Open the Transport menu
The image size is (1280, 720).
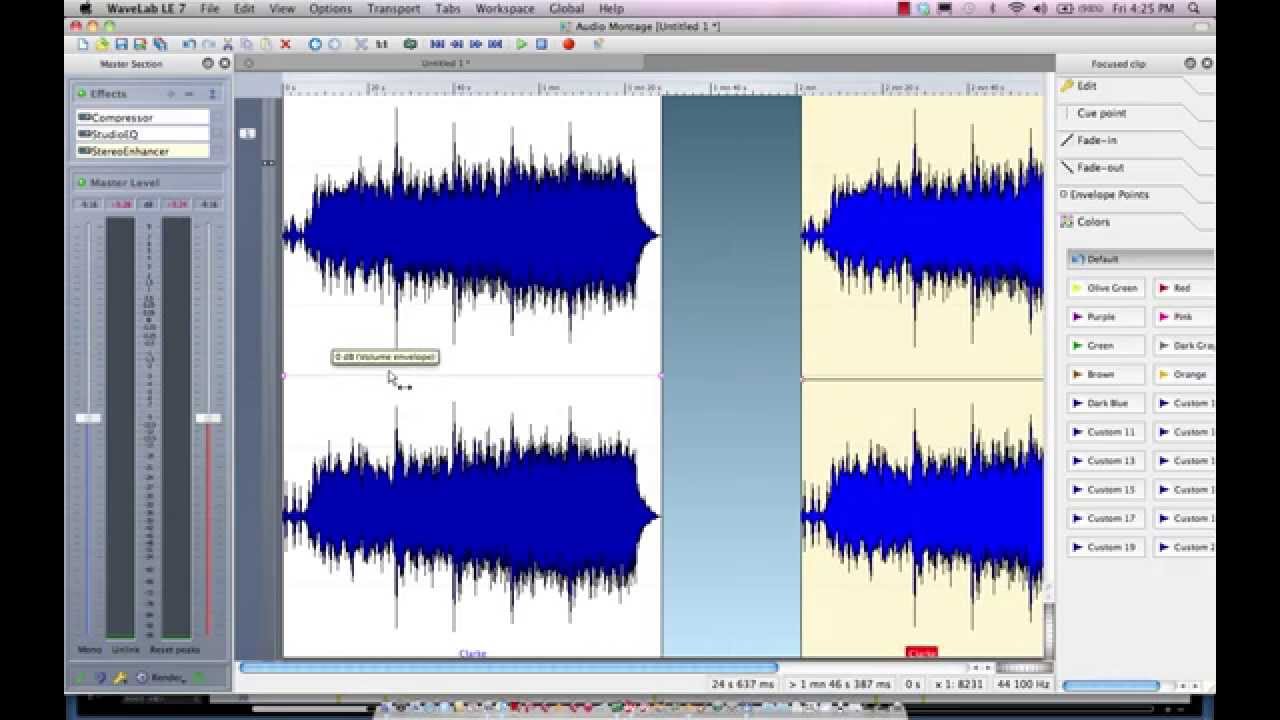click(393, 8)
